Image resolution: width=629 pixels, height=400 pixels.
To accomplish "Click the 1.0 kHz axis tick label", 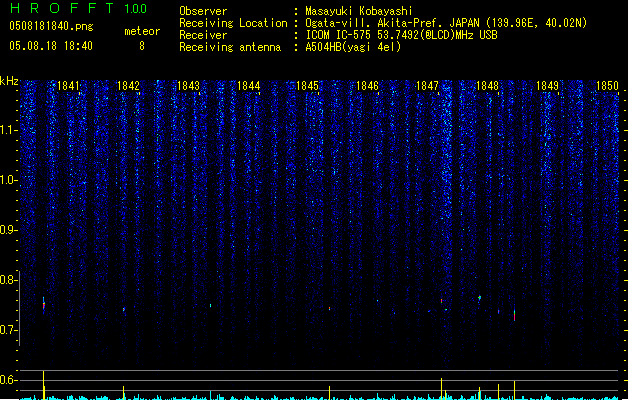I will (x=9, y=180).
